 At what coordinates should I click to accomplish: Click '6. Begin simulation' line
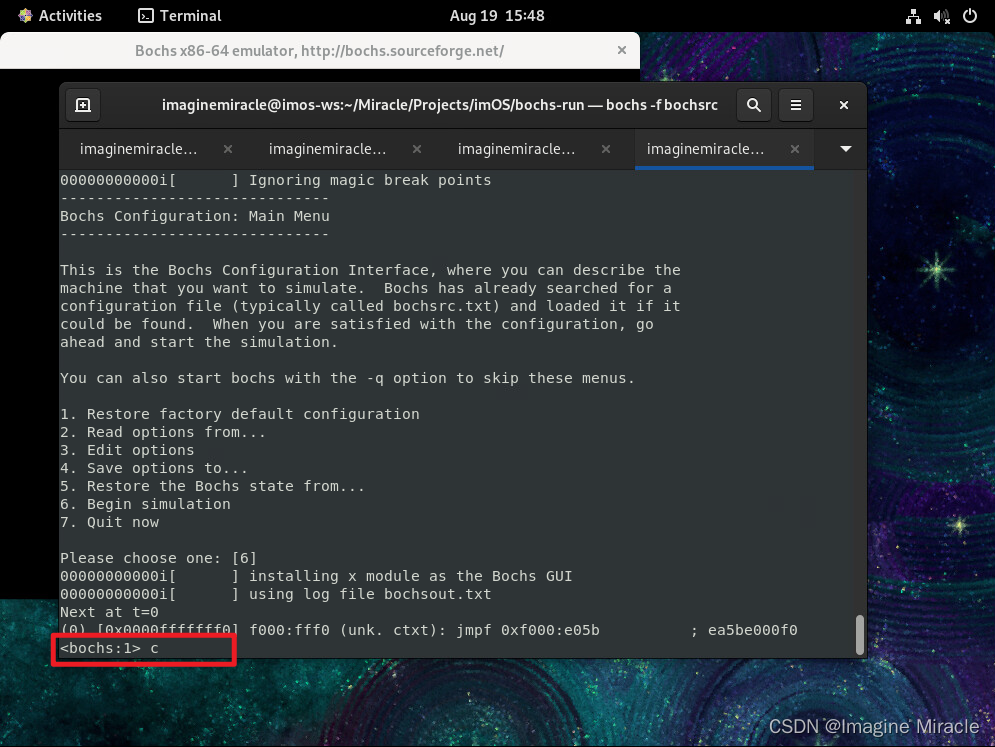tap(145, 504)
